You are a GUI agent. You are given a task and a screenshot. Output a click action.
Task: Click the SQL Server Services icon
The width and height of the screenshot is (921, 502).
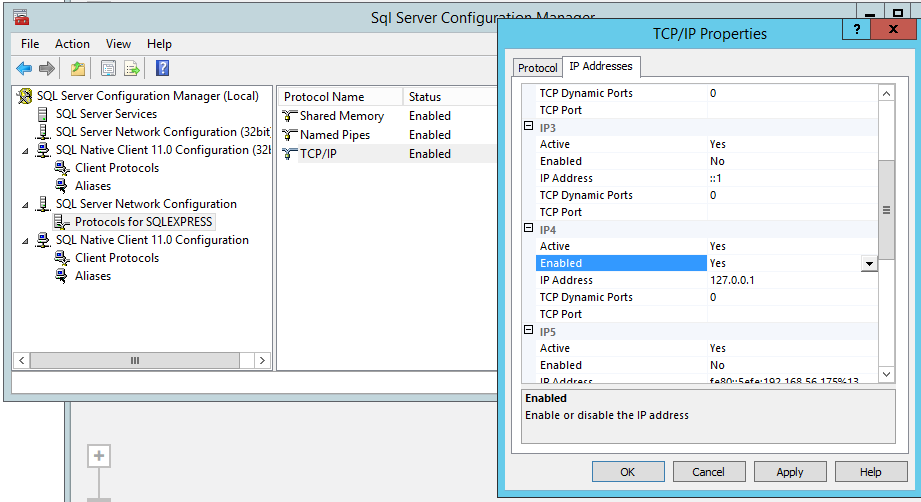click(x=43, y=114)
